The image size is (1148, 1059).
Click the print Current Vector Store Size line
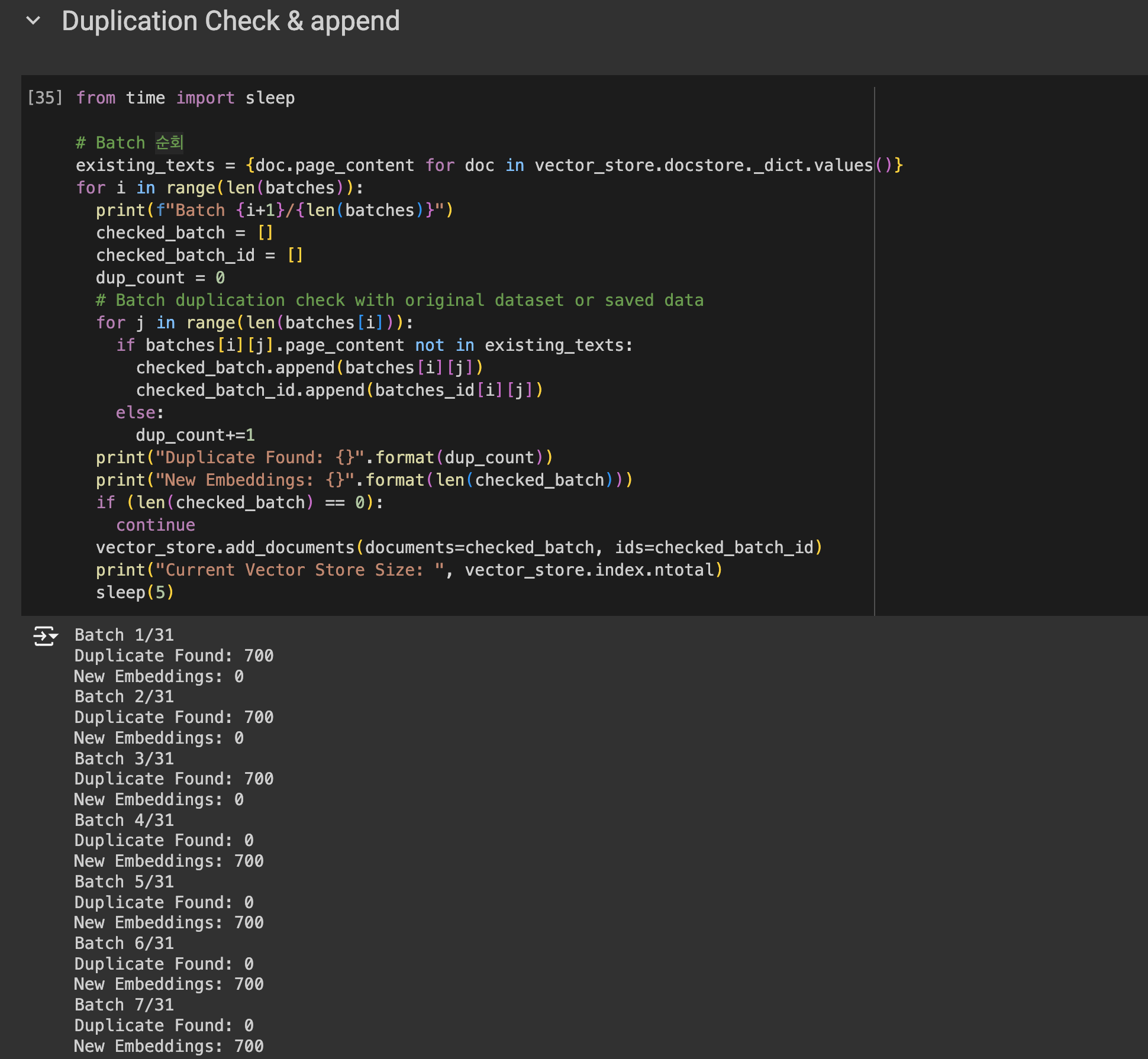pyautogui.click(x=408, y=570)
